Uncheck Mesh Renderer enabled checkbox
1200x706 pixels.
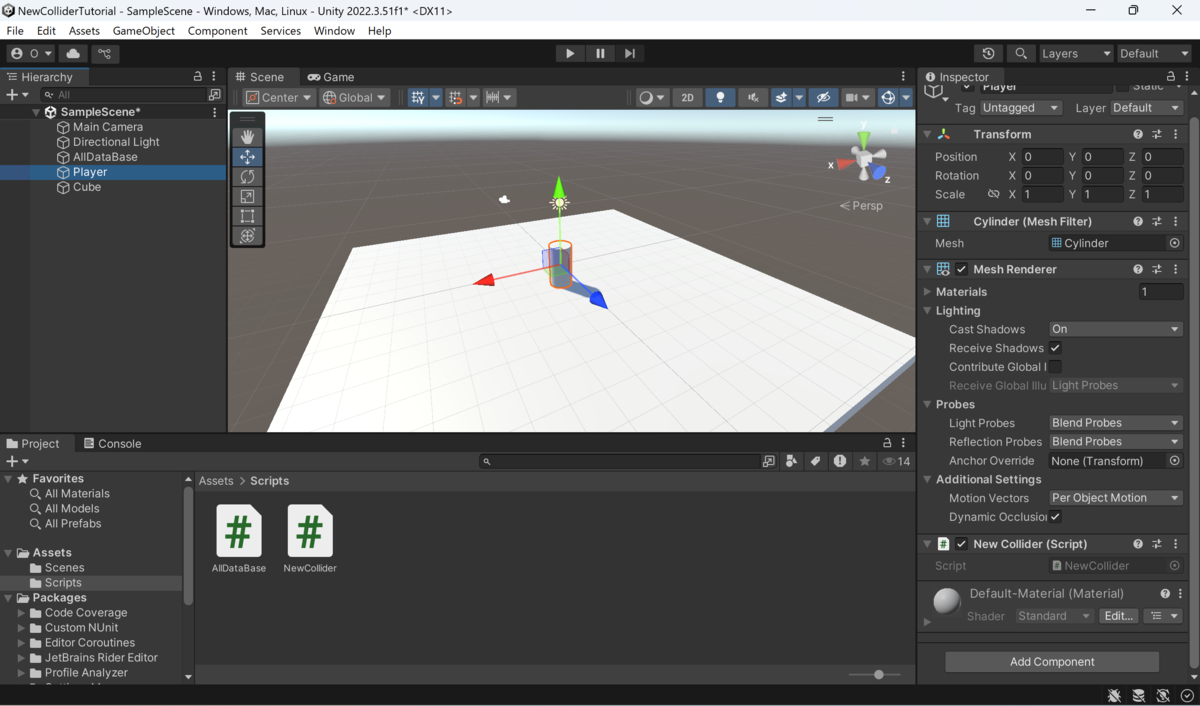tap(961, 269)
